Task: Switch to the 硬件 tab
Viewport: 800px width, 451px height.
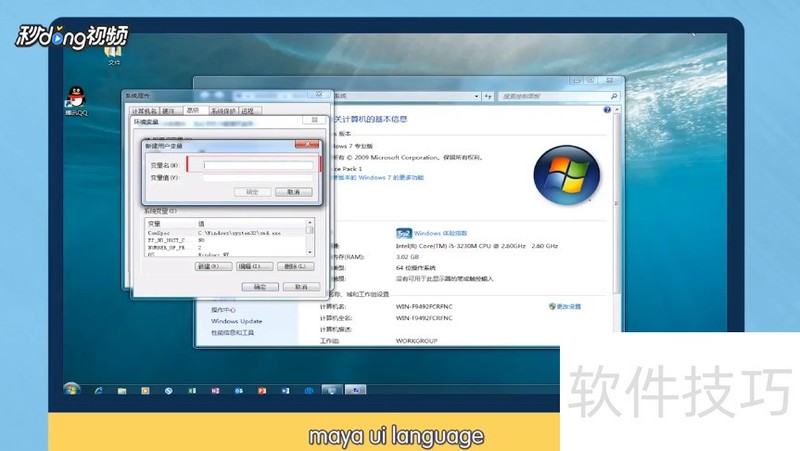Action: point(169,111)
